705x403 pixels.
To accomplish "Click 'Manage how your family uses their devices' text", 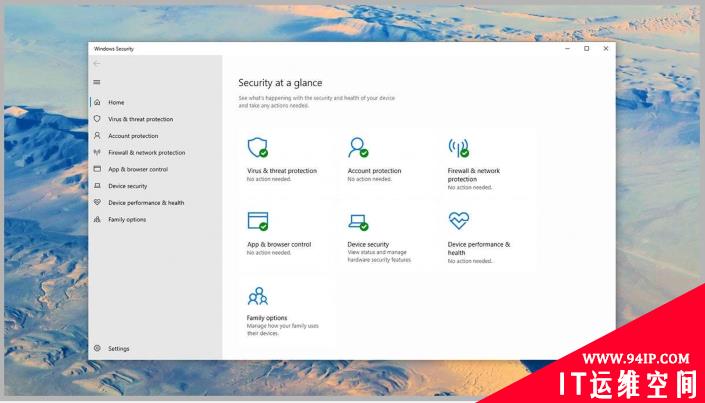I will pos(283,330).
